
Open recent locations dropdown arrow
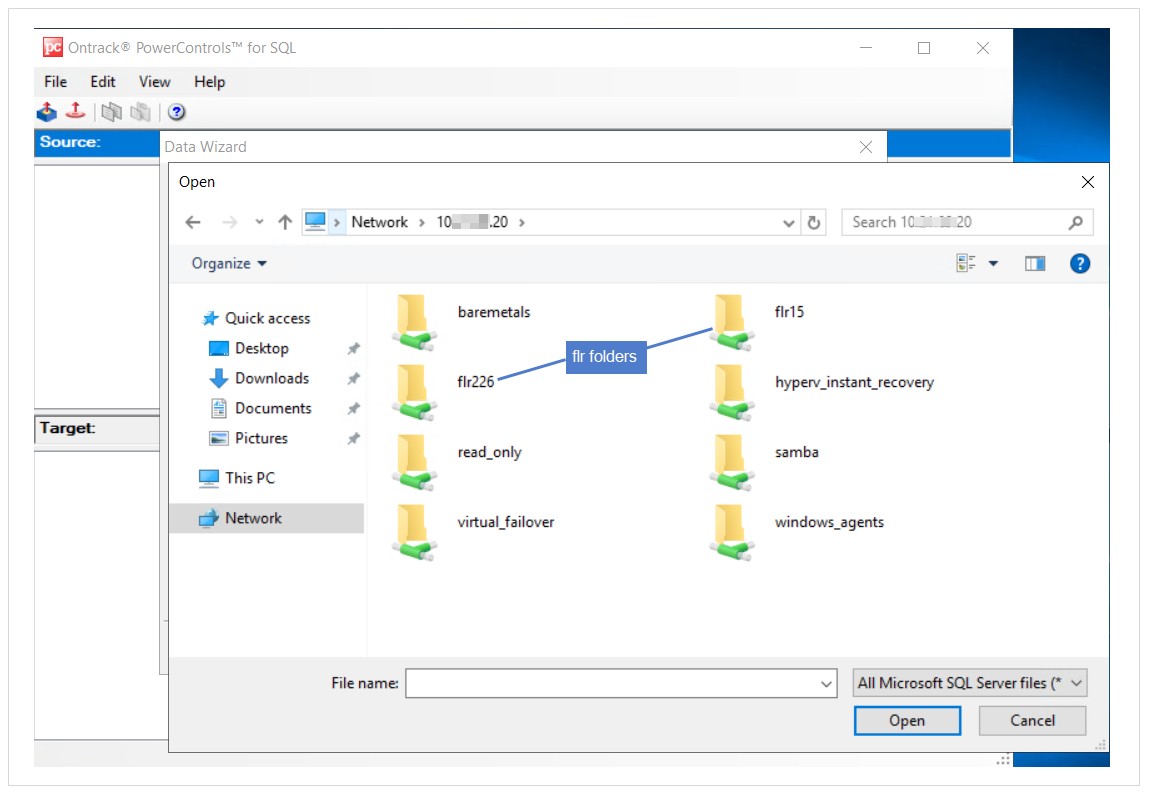pyautogui.click(x=259, y=222)
